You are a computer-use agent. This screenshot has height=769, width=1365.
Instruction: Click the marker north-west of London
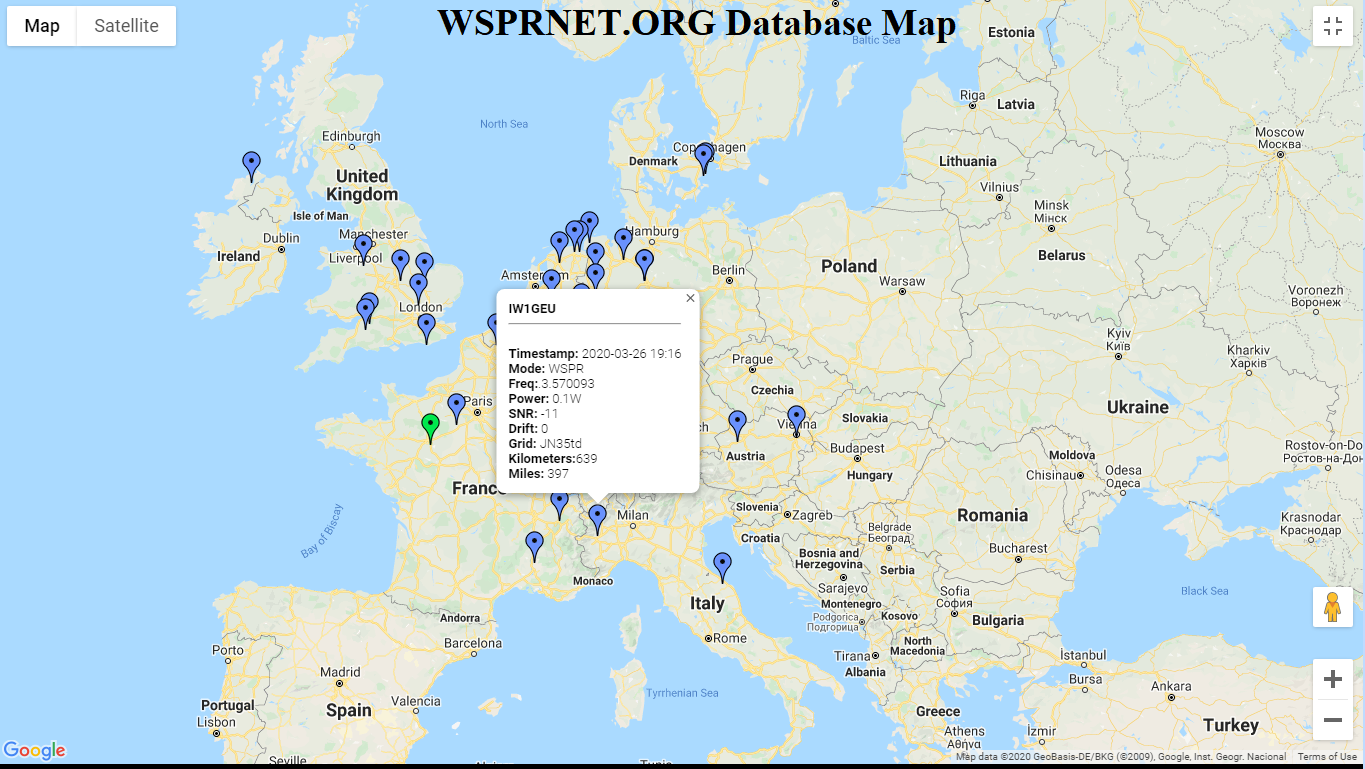click(x=400, y=264)
